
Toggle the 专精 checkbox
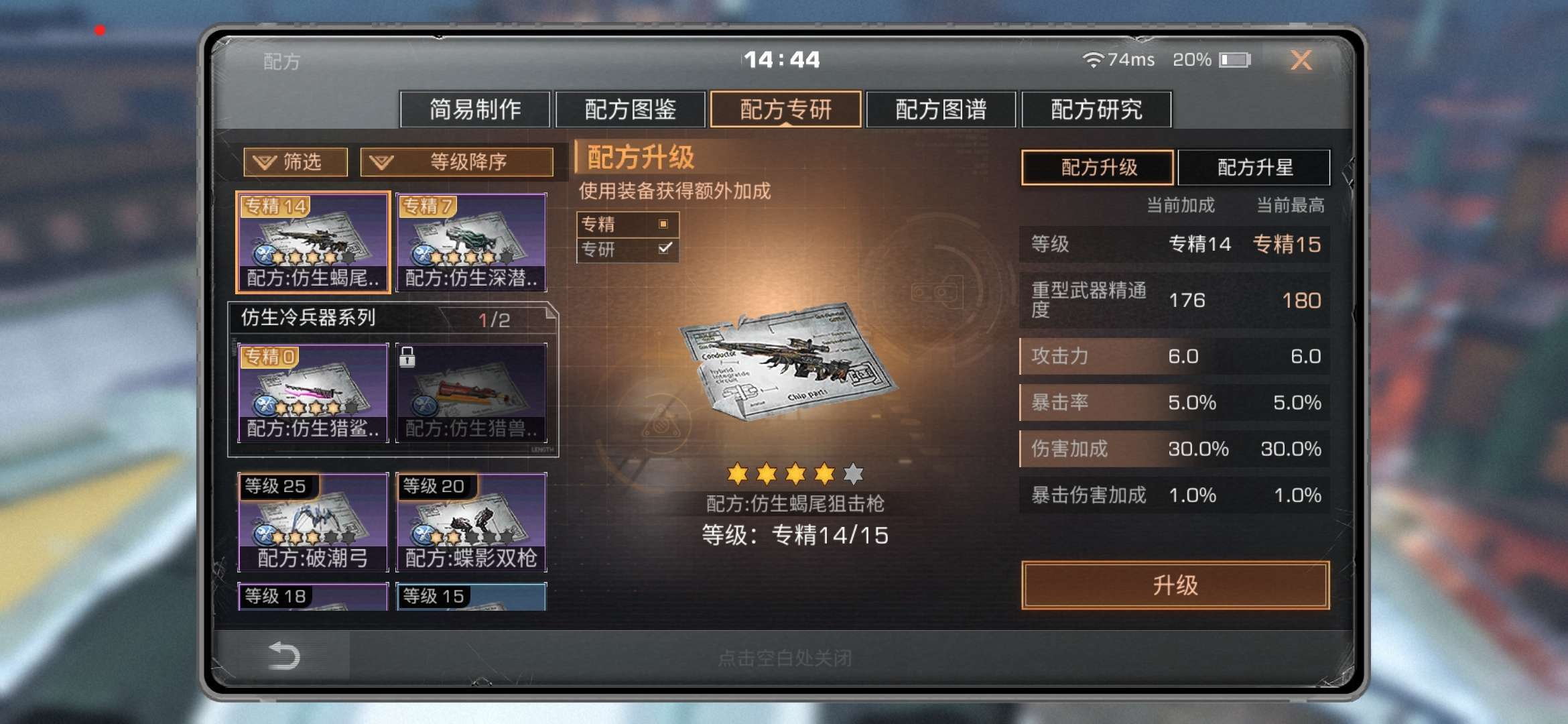(663, 224)
